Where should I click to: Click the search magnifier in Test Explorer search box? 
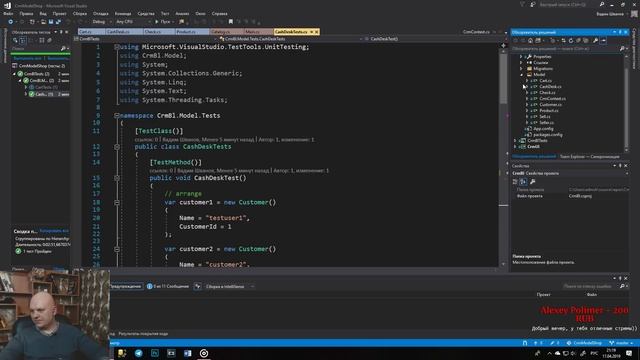(x=63, y=48)
